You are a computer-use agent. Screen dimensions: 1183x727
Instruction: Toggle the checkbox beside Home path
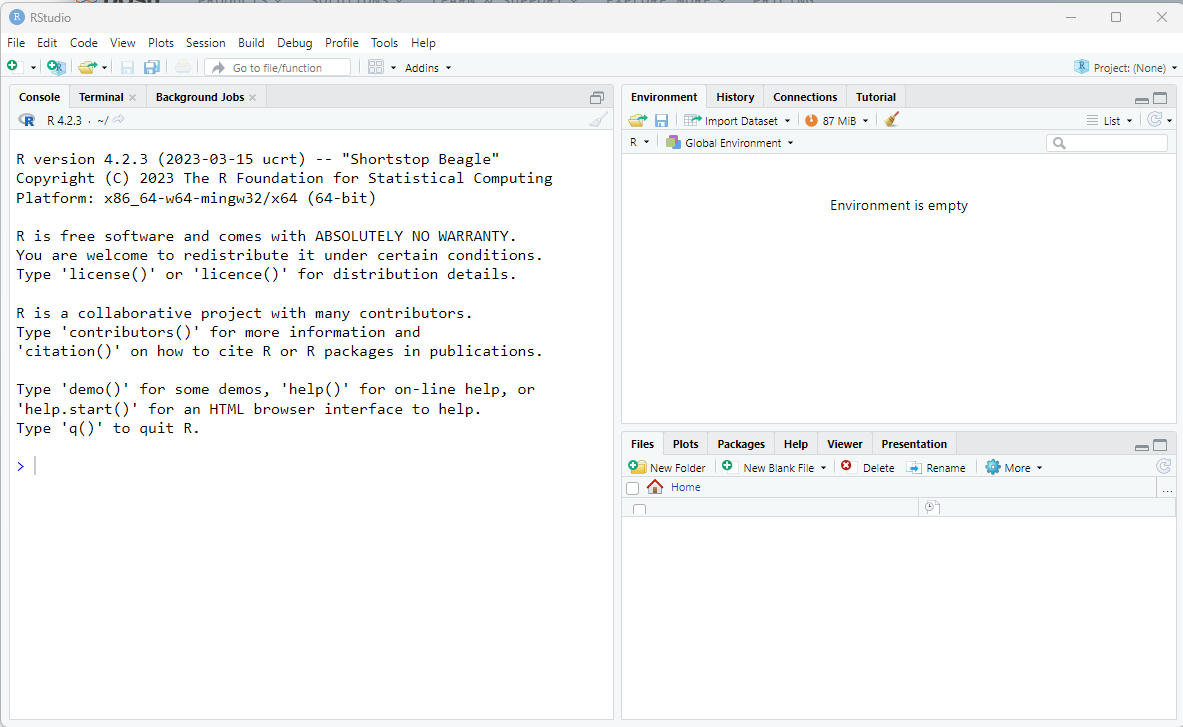point(632,488)
